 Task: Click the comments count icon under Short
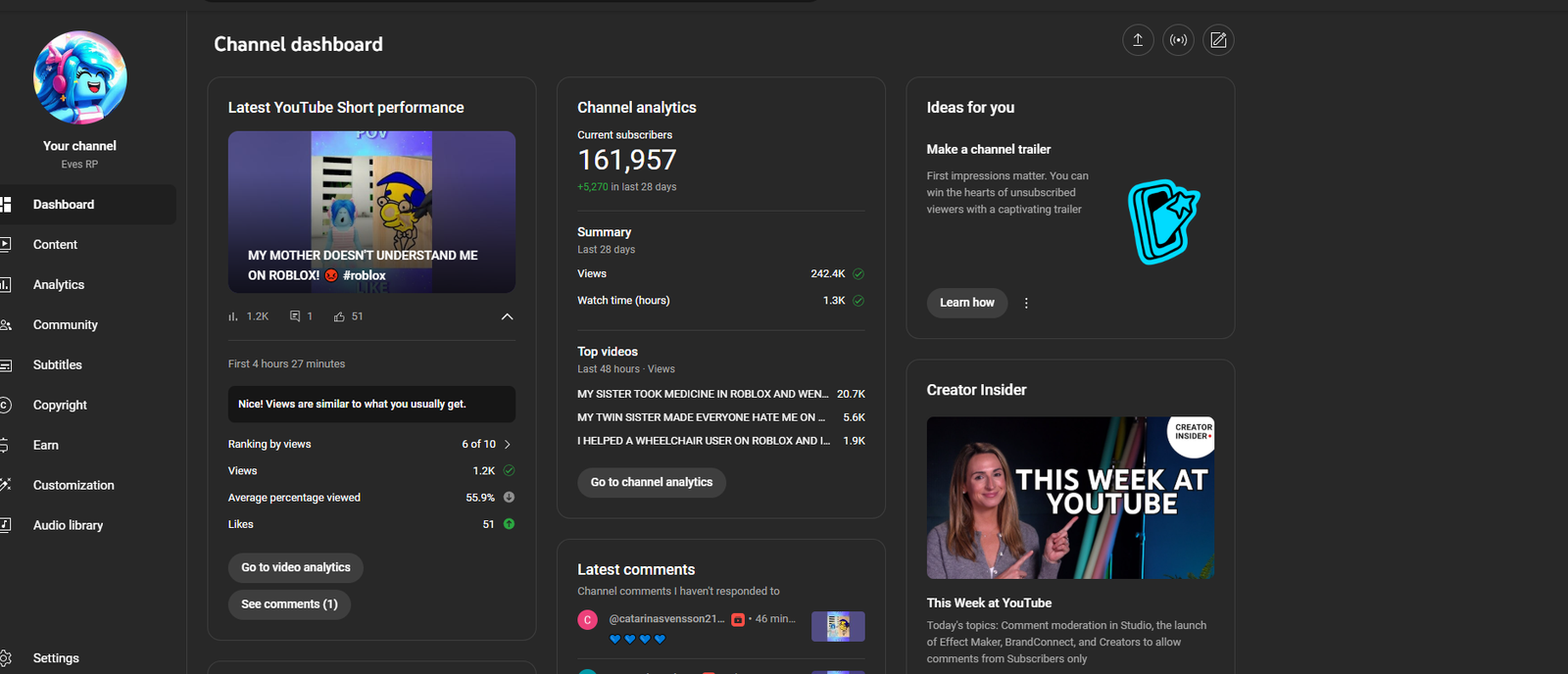[295, 316]
